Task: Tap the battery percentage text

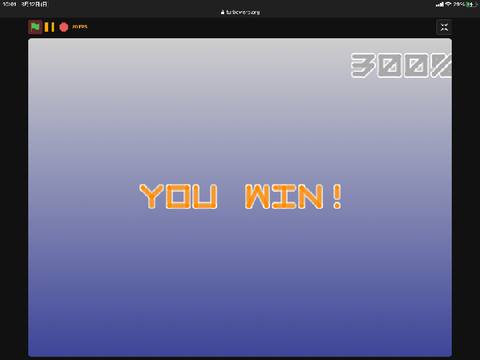Action: click(x=459, y=4)
